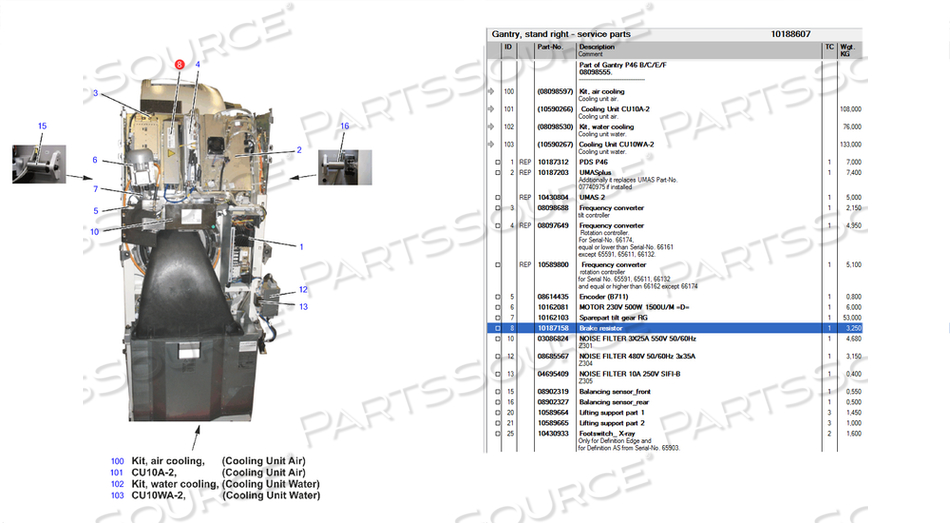Click document number 10188607 in title bar
This screenshot has width=950, height=523.
click(791, 34)
